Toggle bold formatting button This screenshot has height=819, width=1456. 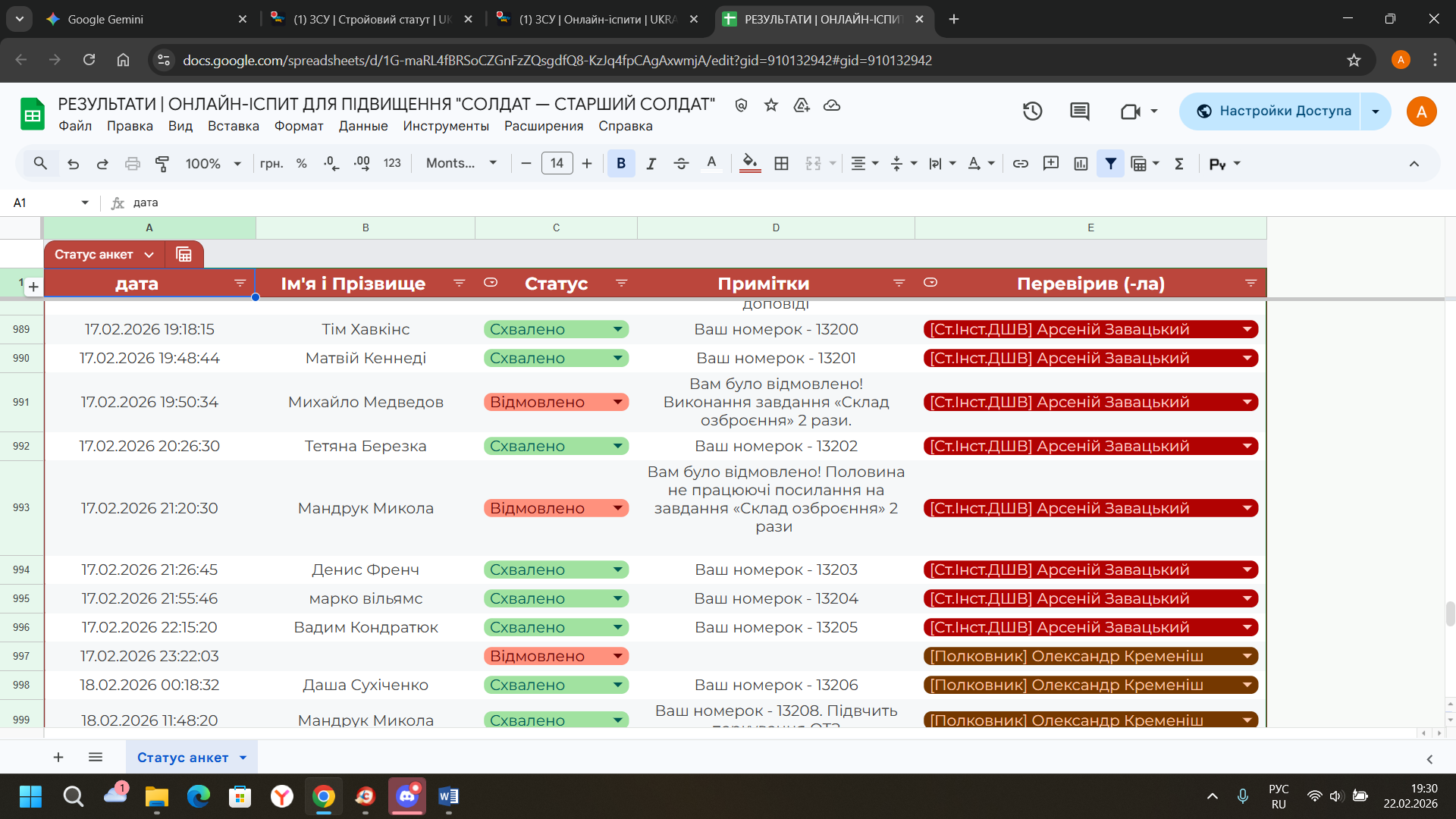pos(621,163)
